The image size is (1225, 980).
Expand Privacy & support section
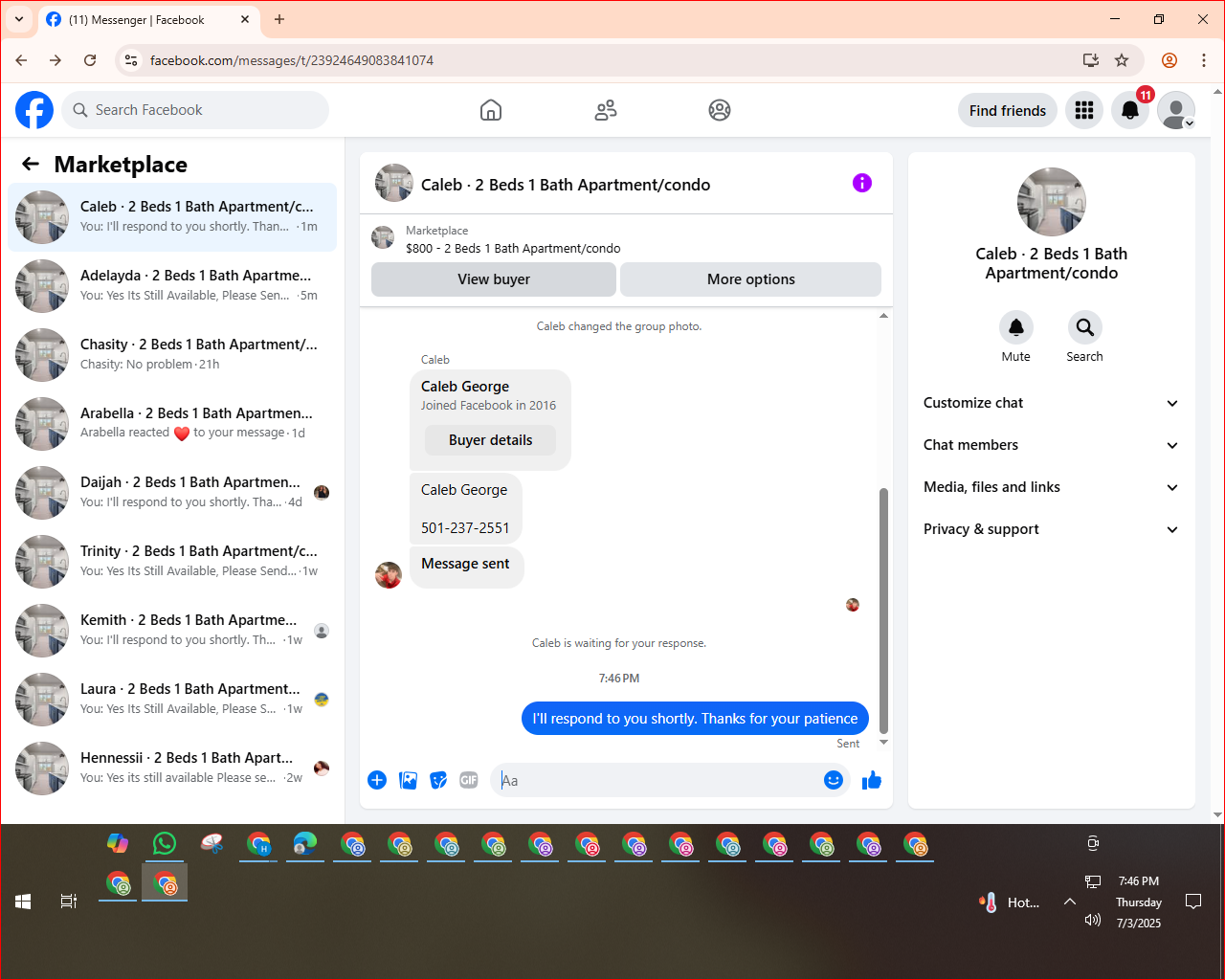click(1051, 529)
